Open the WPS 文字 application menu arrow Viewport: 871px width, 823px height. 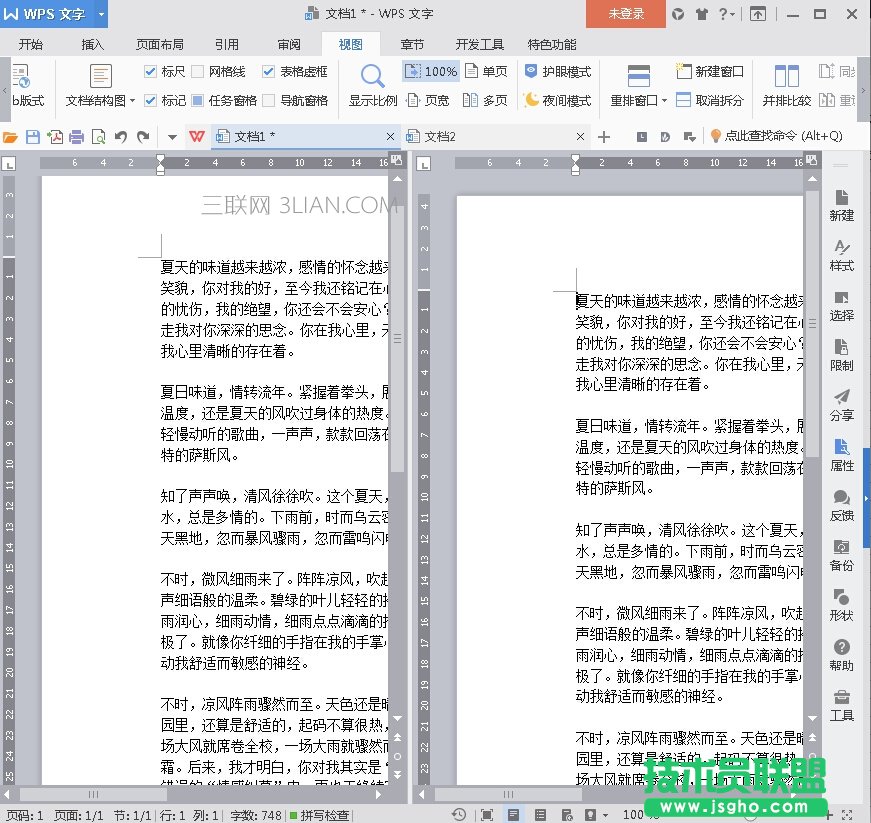(102, 14)
